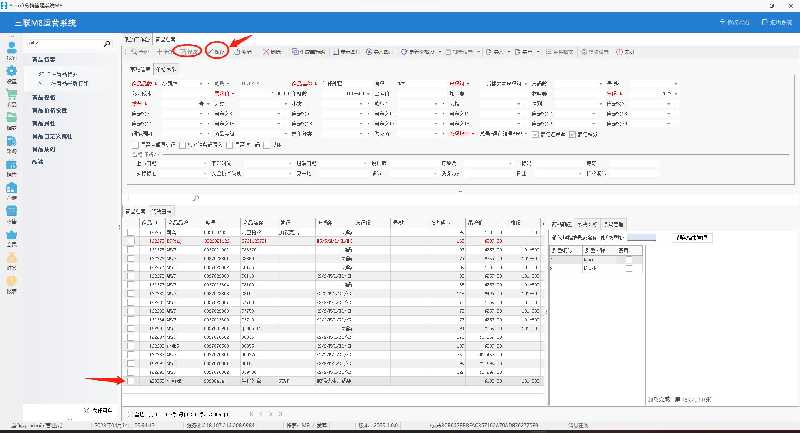Expand the export toolbar dropdown arrow

(x=540, y=51)
